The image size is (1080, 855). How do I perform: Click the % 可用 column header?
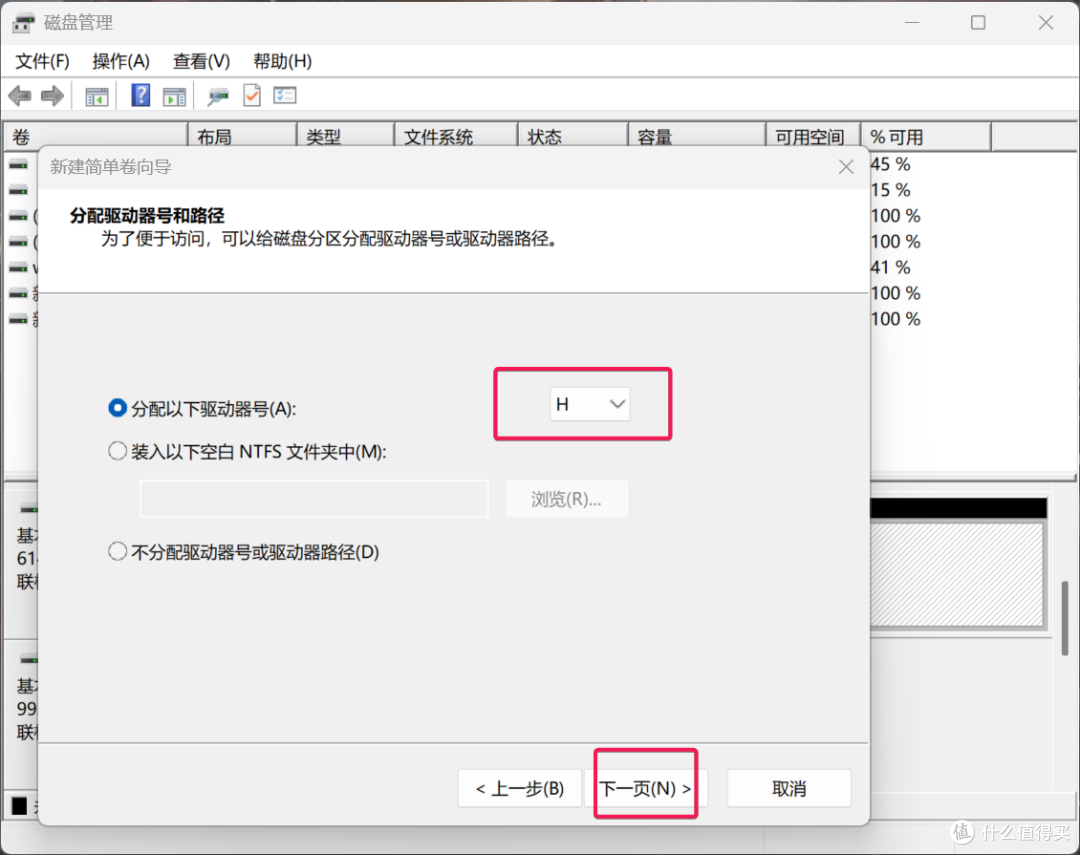coord(926,137)
